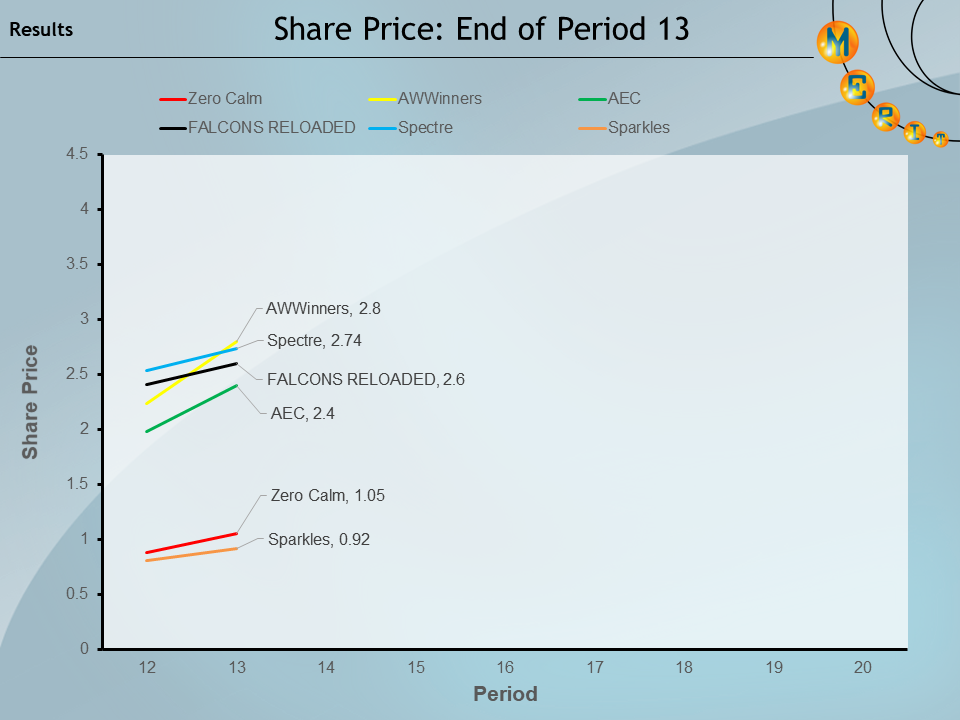The height and width of the screenshot is (720, 960).
Task: Click FALCONS RELOADED, 2.6 data label
Action: [x=366, y=379]
